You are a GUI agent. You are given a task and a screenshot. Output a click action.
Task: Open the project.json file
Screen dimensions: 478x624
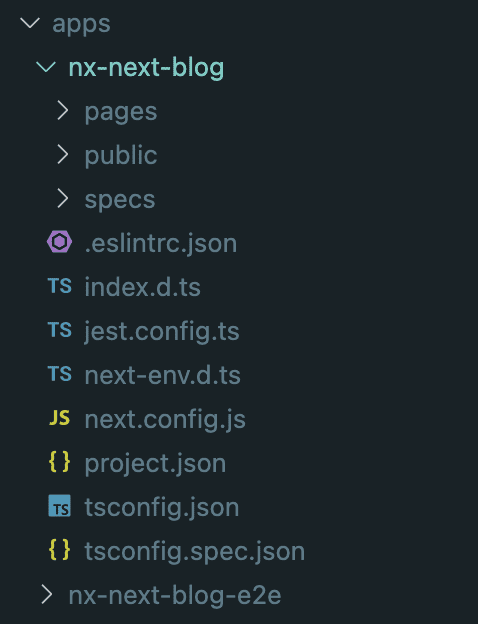tap(155, 463)
